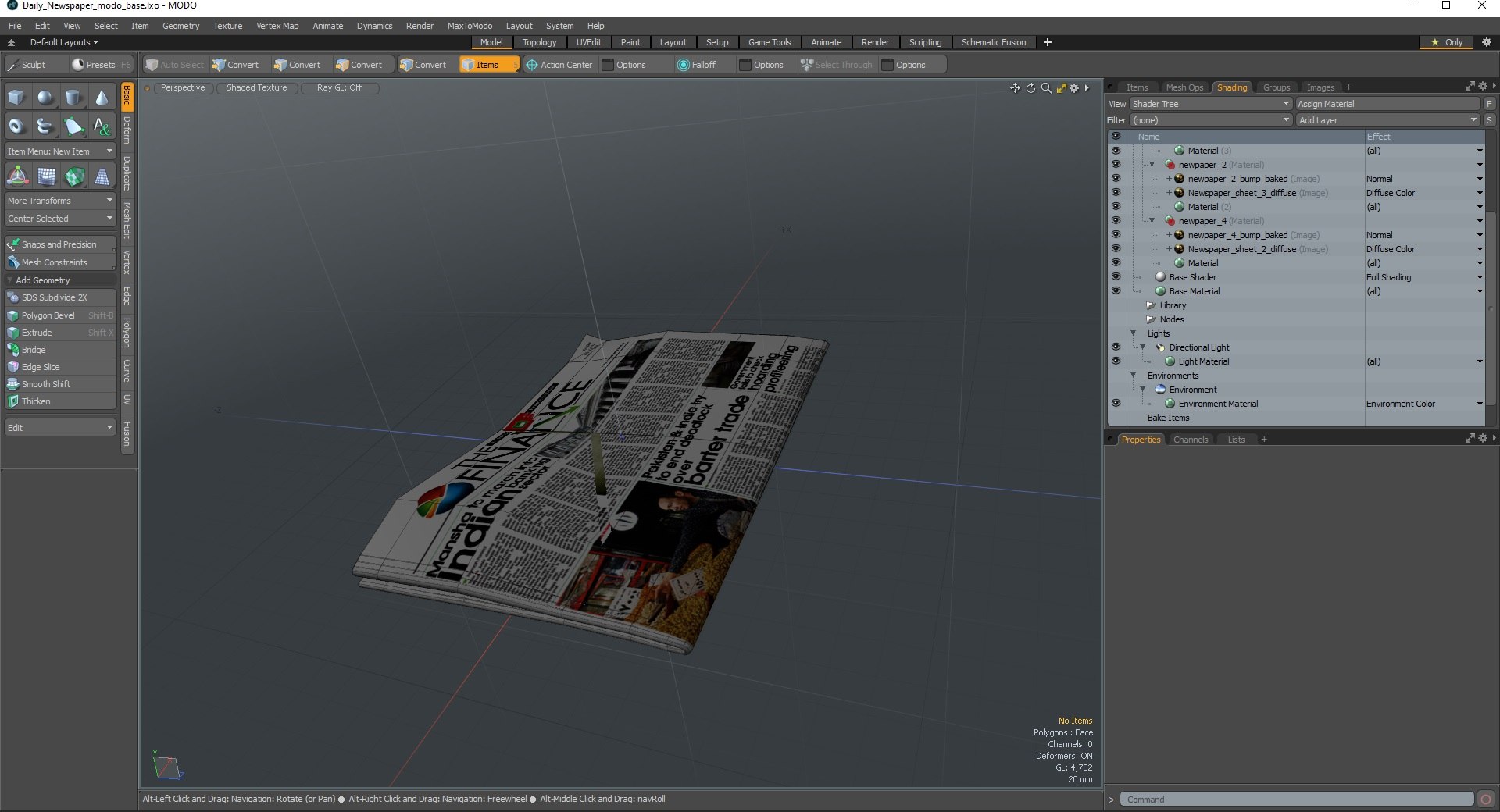Toggle visibility of Environment Material
Screen dimensions: 1500x812
(1116, 404)
